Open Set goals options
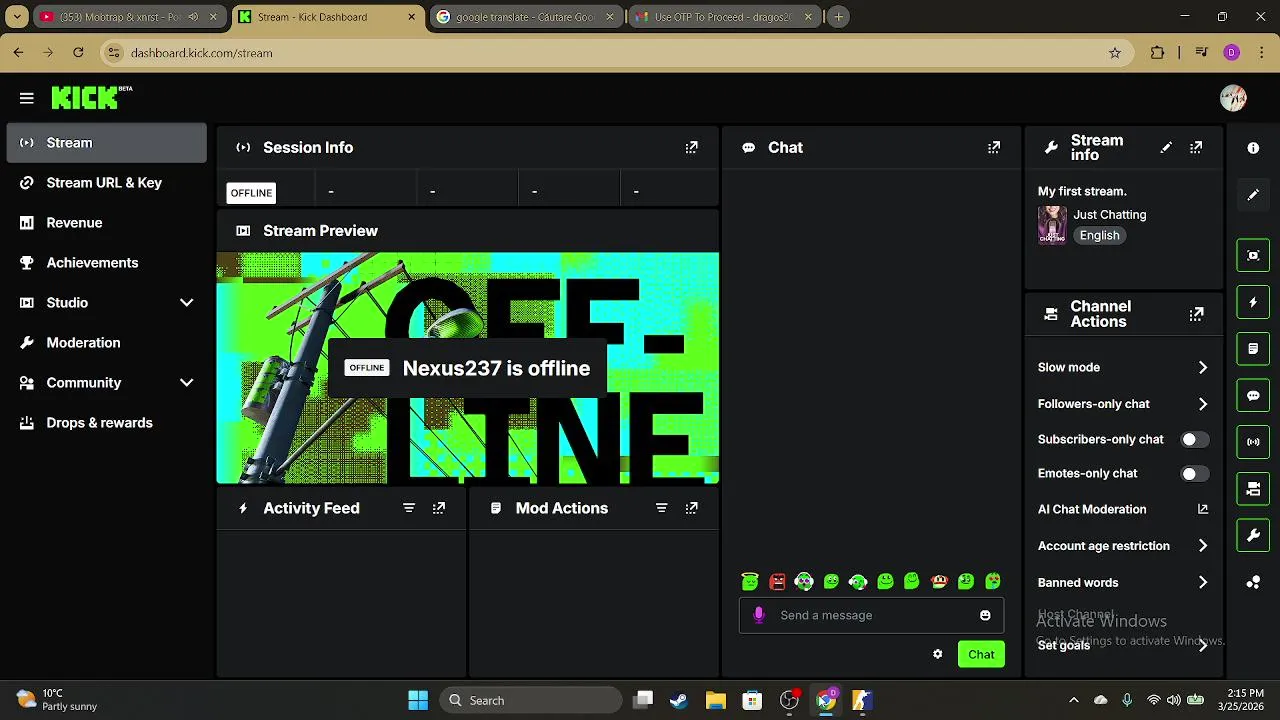1280x720 pixels. (x=1123, y=645)
